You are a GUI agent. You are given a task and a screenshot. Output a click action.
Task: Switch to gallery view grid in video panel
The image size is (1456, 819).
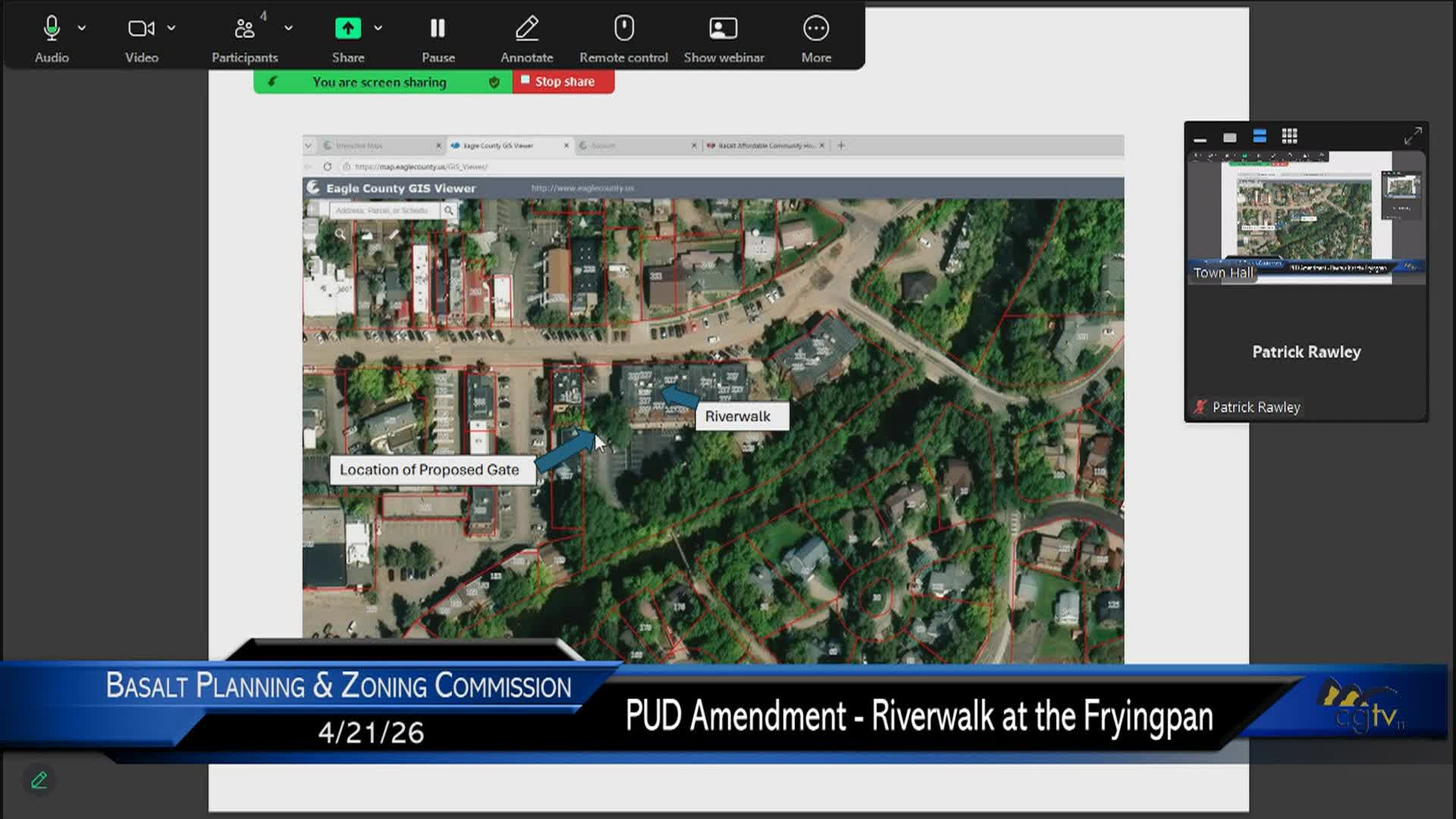[x=1288, y=136]
